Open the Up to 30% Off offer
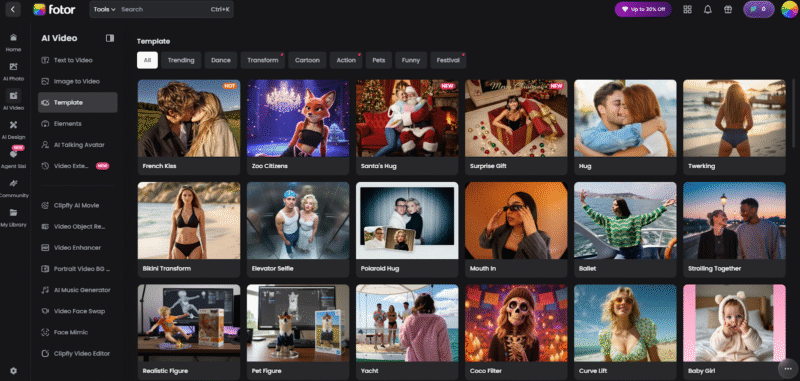 (x=642, y=9)
